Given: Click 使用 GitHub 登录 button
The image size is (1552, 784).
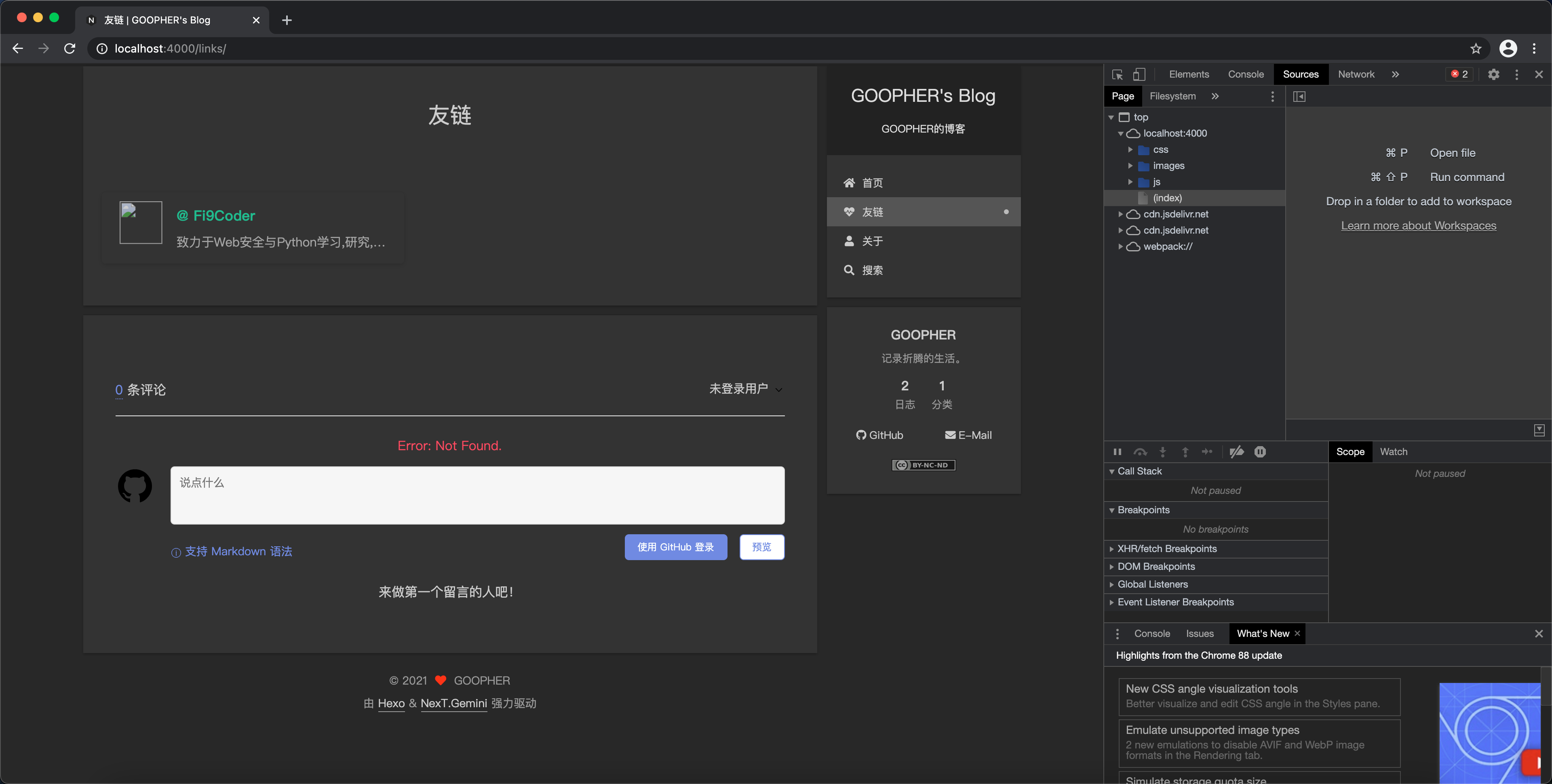Looking at the screenshot, I should 675,547.
